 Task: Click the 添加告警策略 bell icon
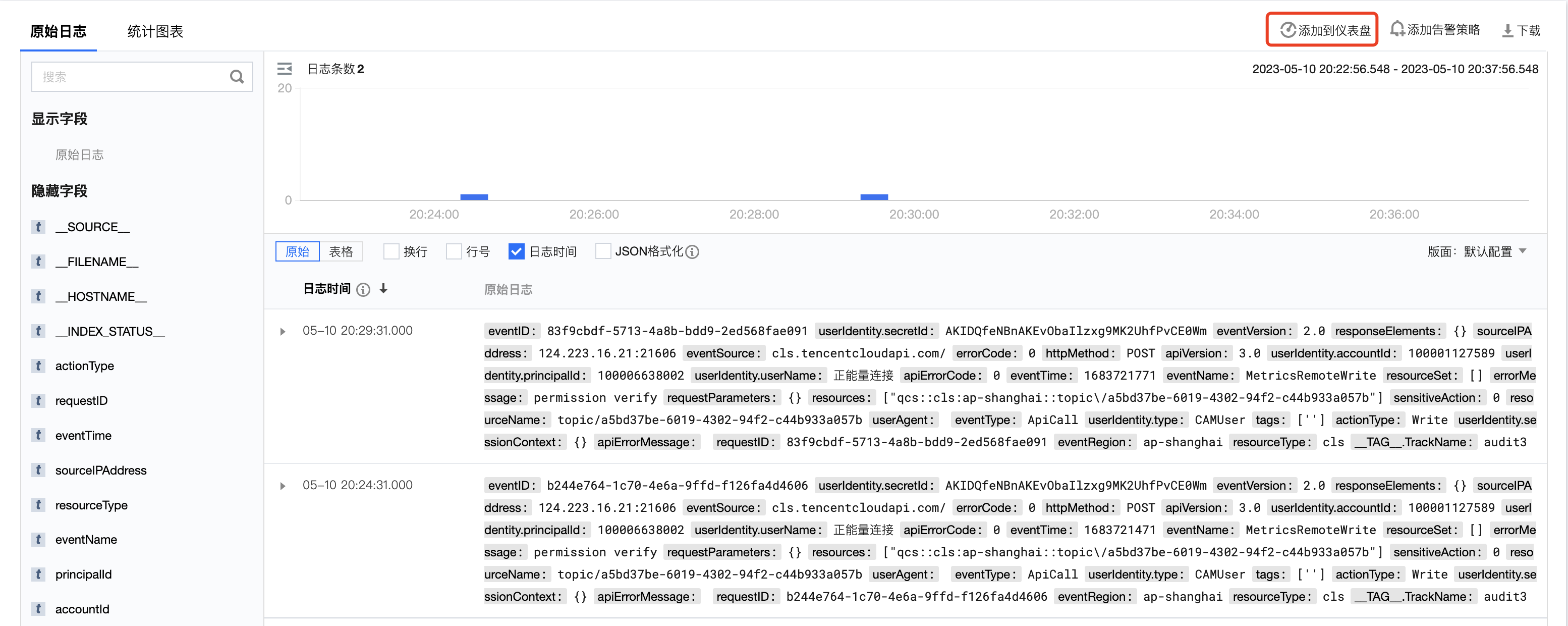pos(1397,29)
